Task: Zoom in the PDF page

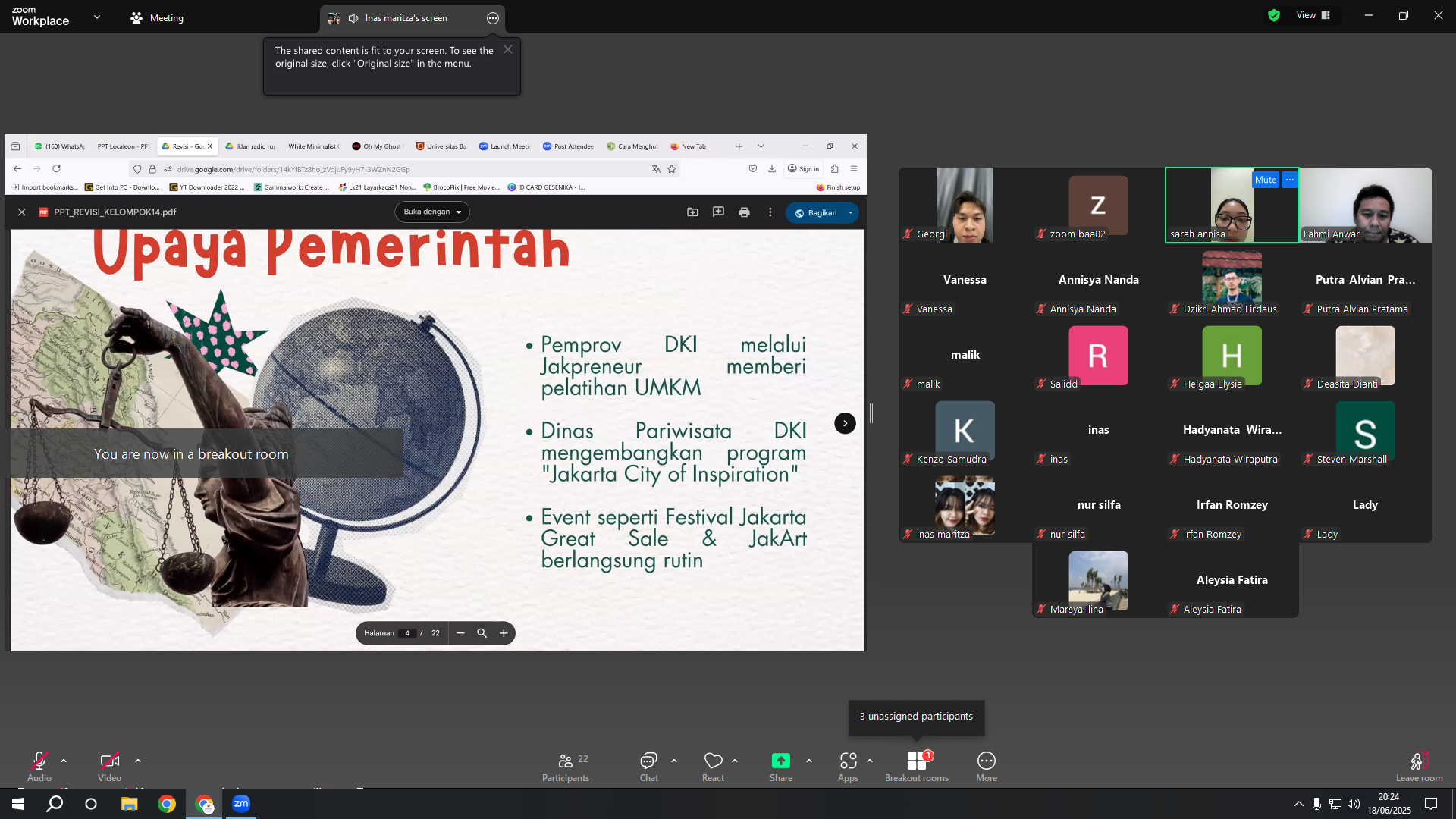Action: pyautogui.click(x=504, y=633)
